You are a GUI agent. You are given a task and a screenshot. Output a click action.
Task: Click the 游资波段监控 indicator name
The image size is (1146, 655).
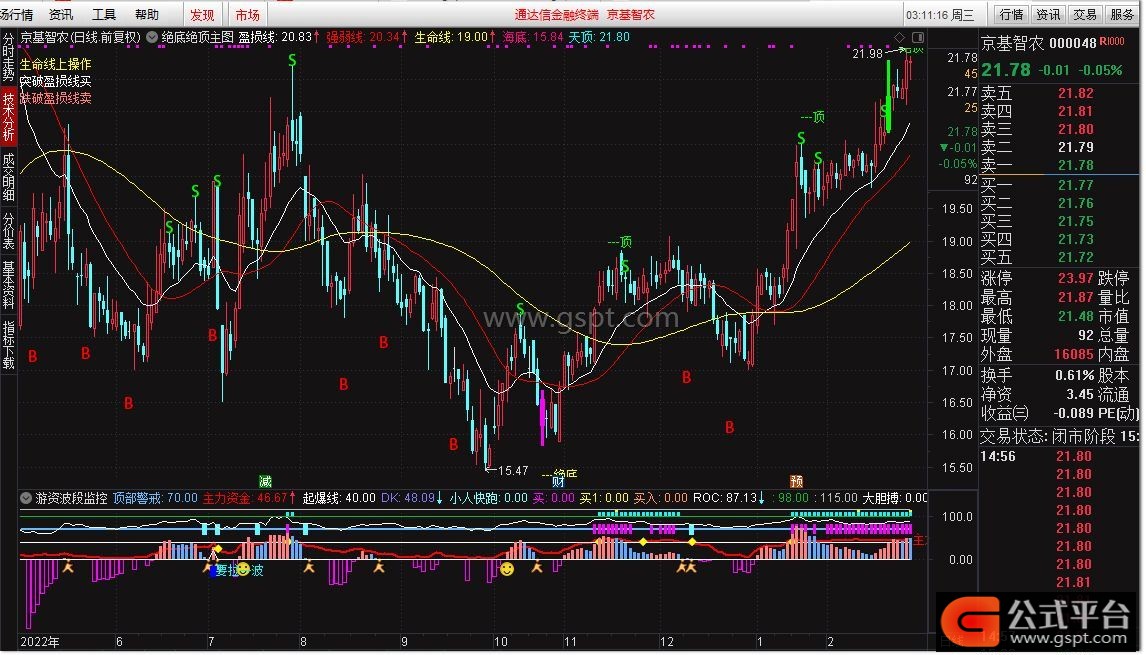pos(72,499)
